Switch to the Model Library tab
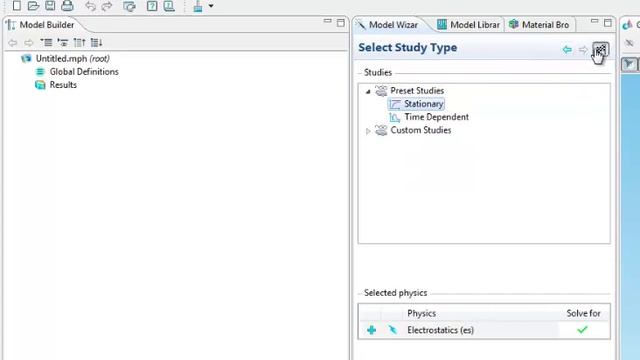This screenshot has width=640, height=360. click(469, 25)
